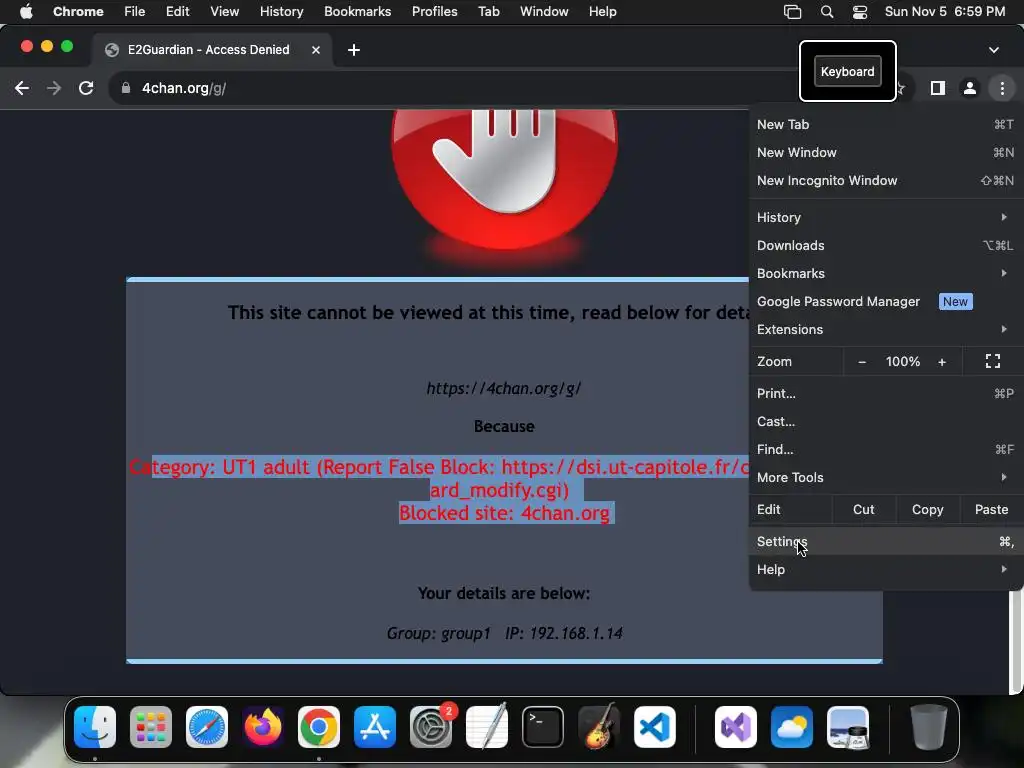Expand the Extensions submenu
The image size is (1024, 768).
click(x=885, y=329)
